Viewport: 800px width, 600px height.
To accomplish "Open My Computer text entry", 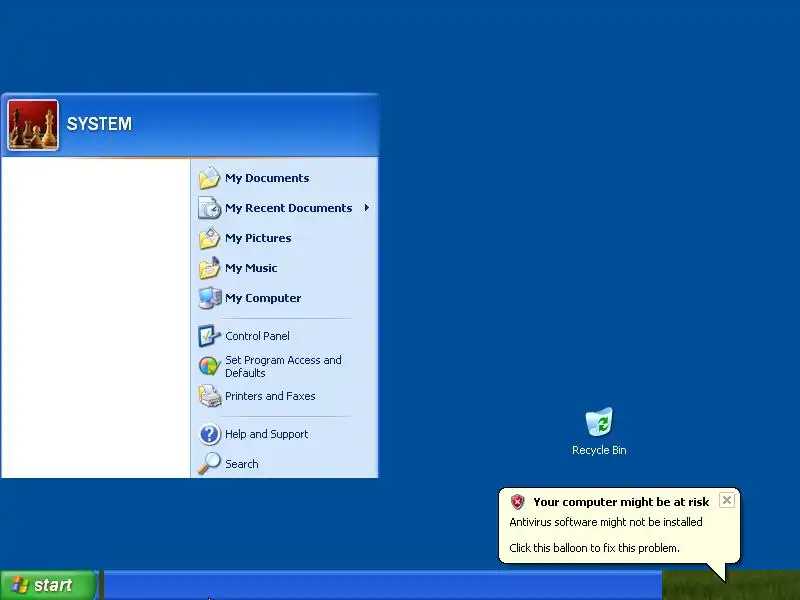I will pyautogui.click(x=263, y=298).
